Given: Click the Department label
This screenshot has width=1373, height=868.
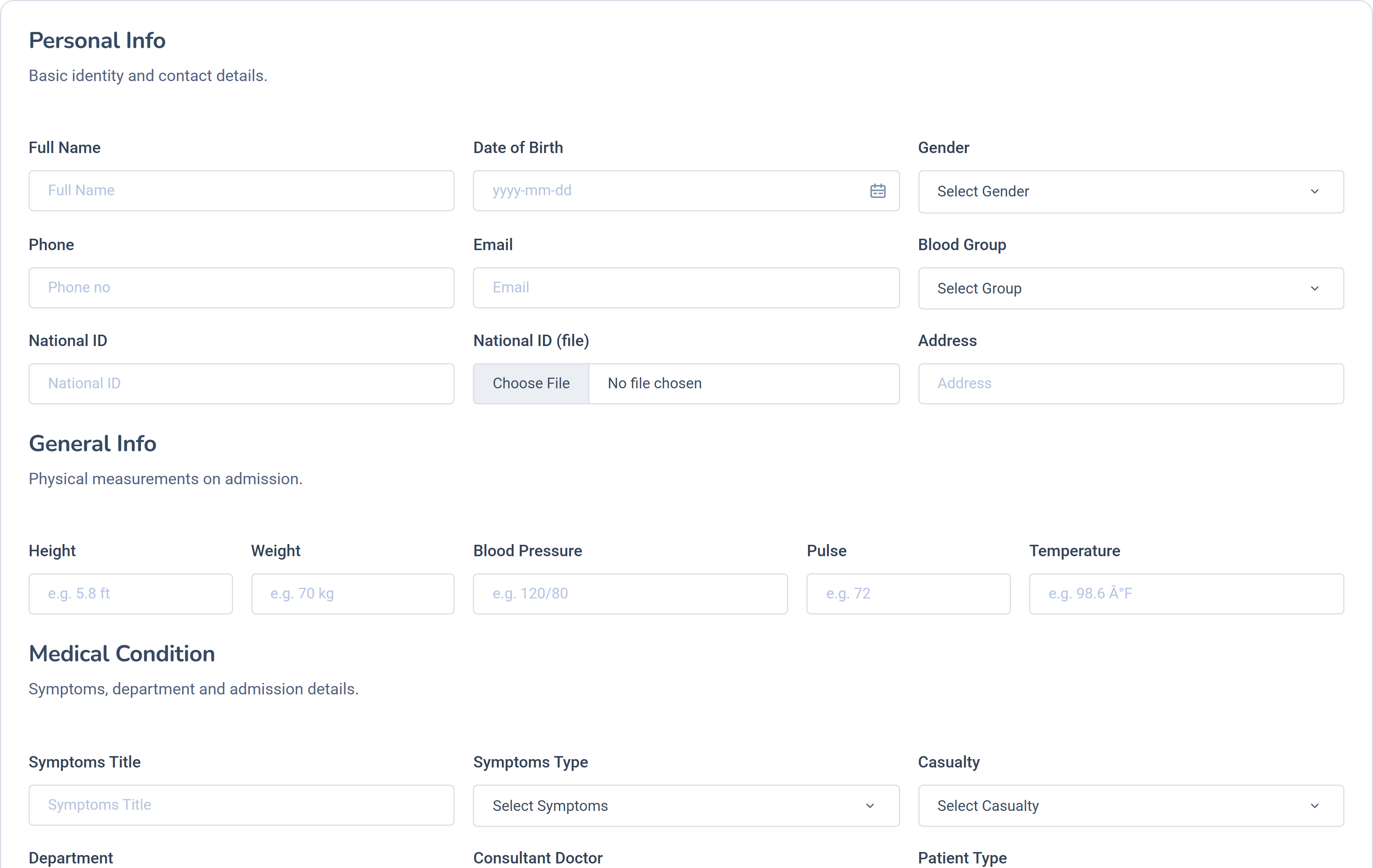Looking at the screenshot, I should point(71,858).
